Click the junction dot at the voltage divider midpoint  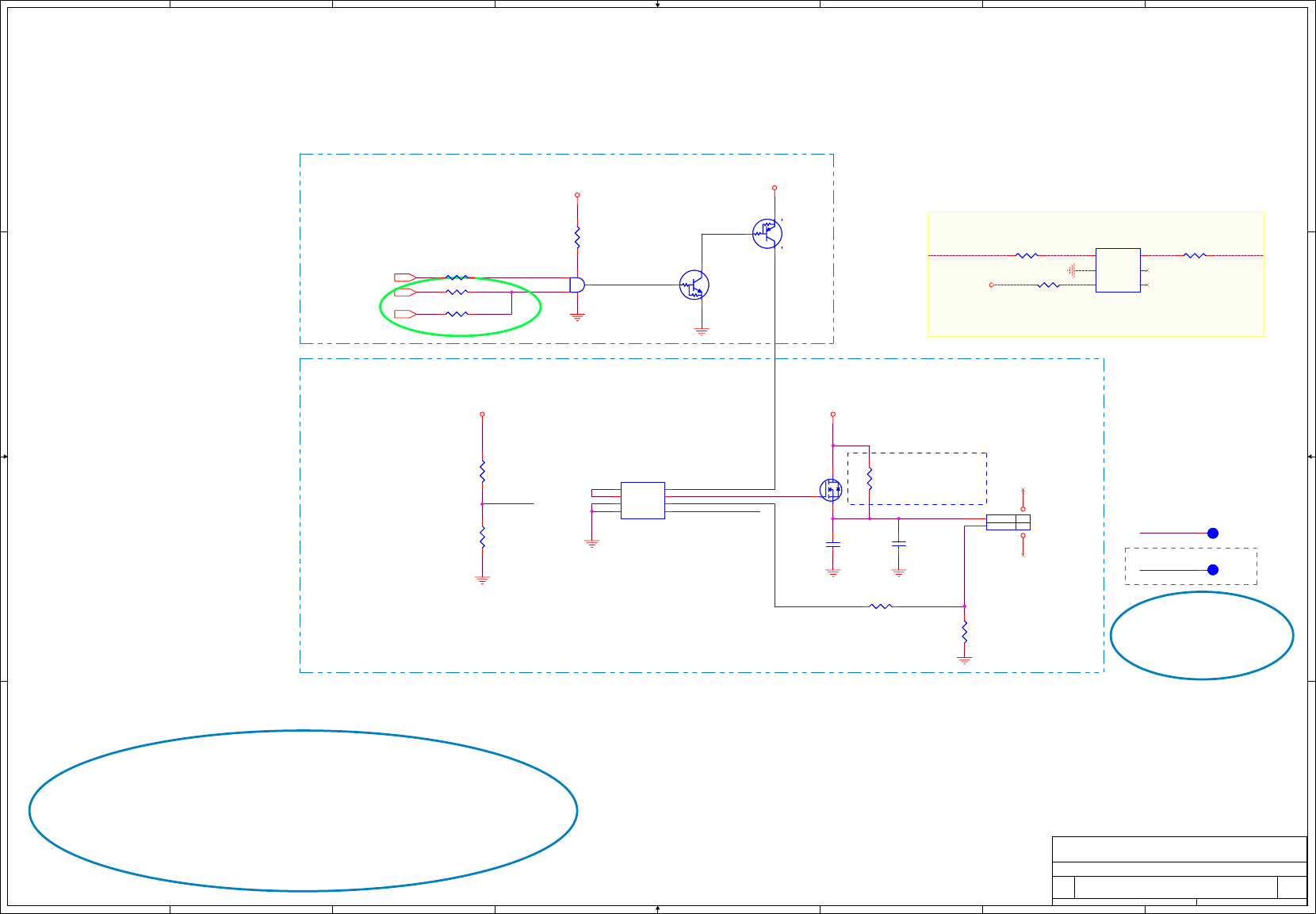pyautogui.click(x=482, y=504)
